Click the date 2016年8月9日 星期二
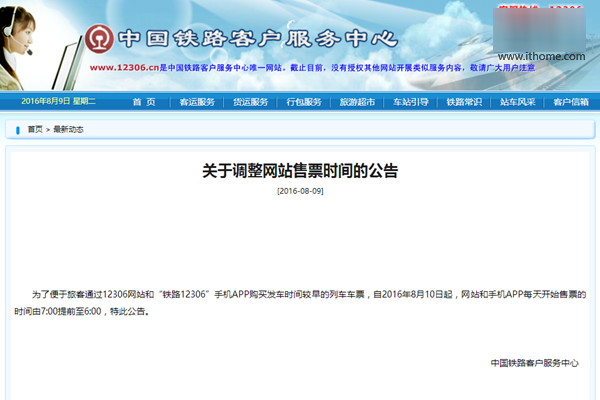This screenshot has height=400, width=600. click(x=58, y=101)
